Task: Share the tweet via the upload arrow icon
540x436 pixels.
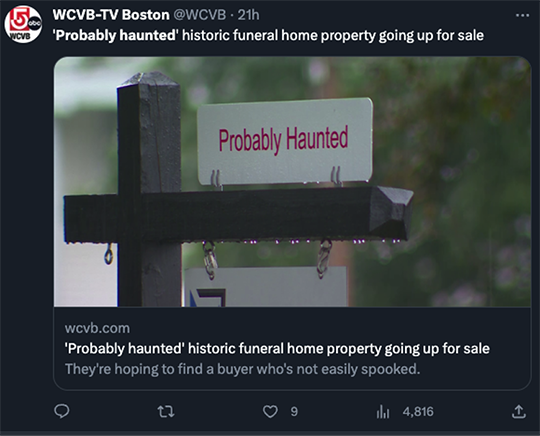Action: [x=519, y=412]
